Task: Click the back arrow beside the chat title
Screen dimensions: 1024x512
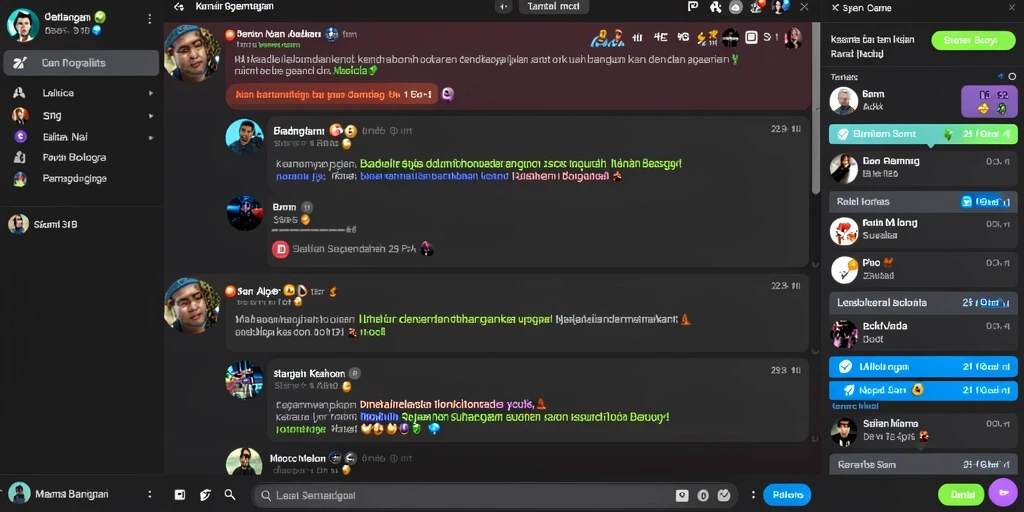Action: point(179,7)
